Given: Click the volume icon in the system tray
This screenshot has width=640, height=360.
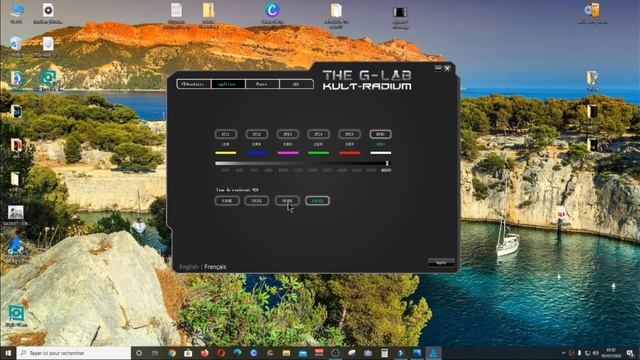Looking at the screenshot, I should click(x=596, y=353).
